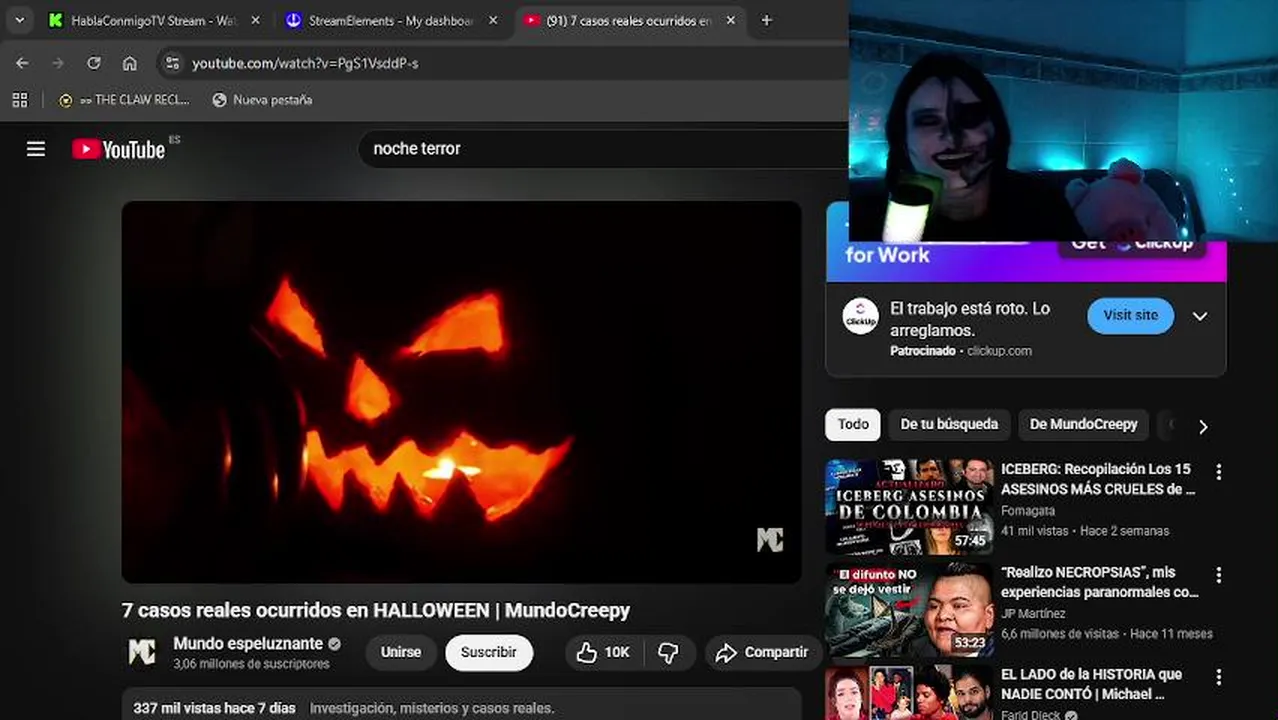Click the ClickUp advertiser logo
Screen dimensions: 1278x720
(860, 316)
